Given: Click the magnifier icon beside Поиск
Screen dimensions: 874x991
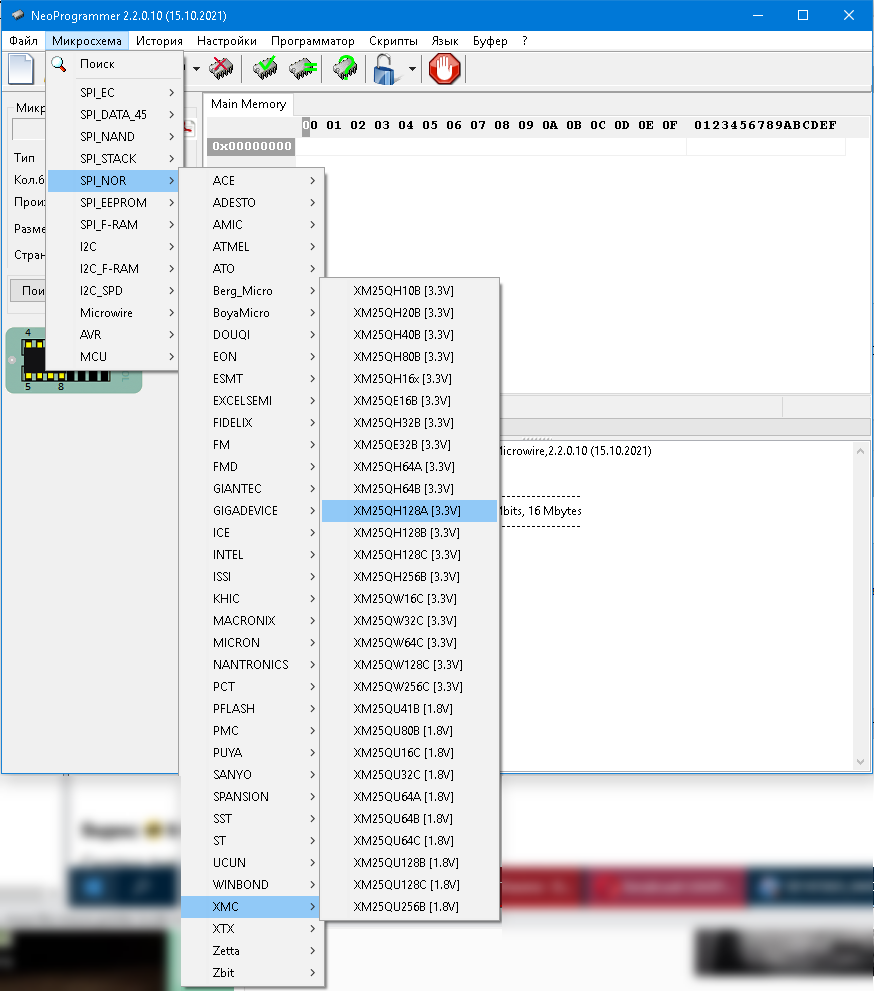Looking at the screenshot, I should pyautogui.click(x=59, y=64).
